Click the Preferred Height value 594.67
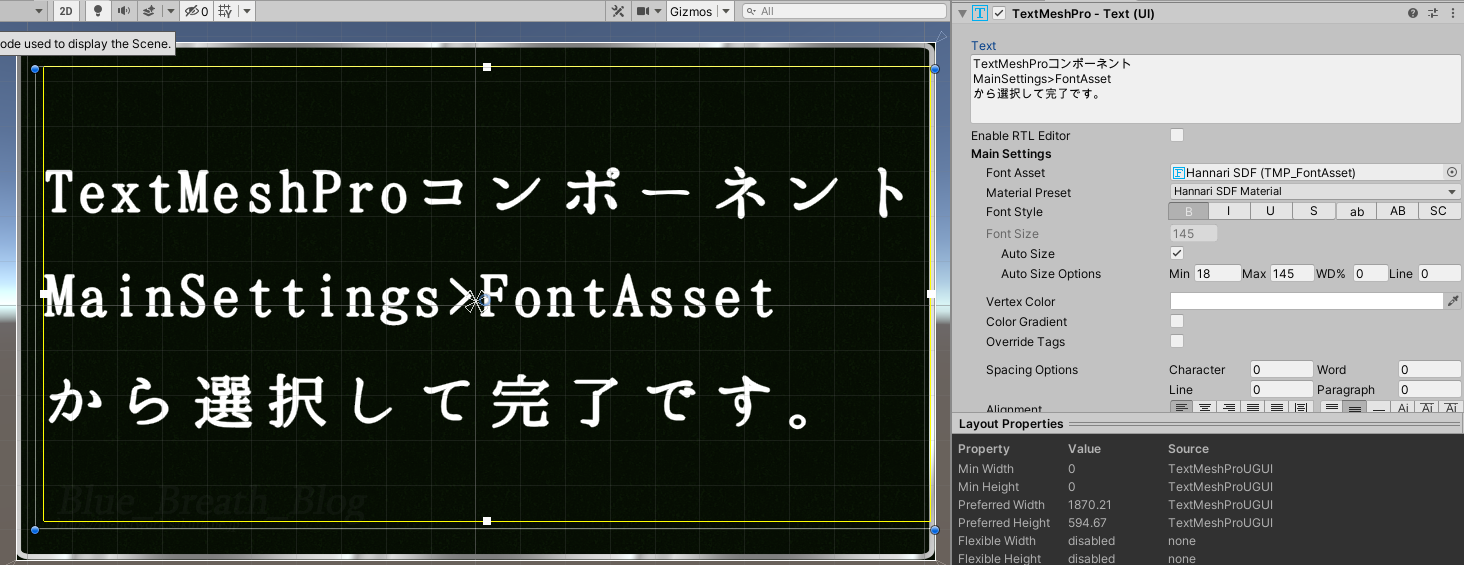 pos(1088,523)
